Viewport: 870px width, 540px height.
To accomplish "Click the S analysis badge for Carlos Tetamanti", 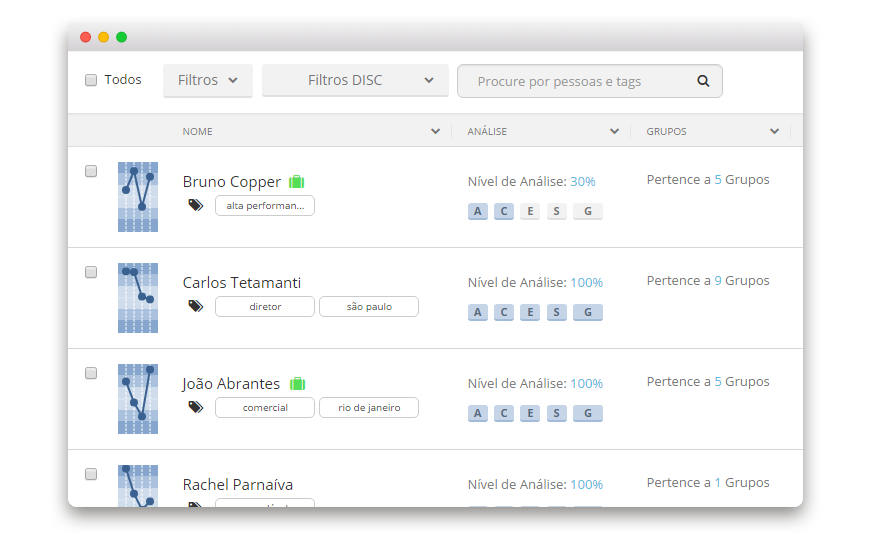I will click(x=557, y=312).
